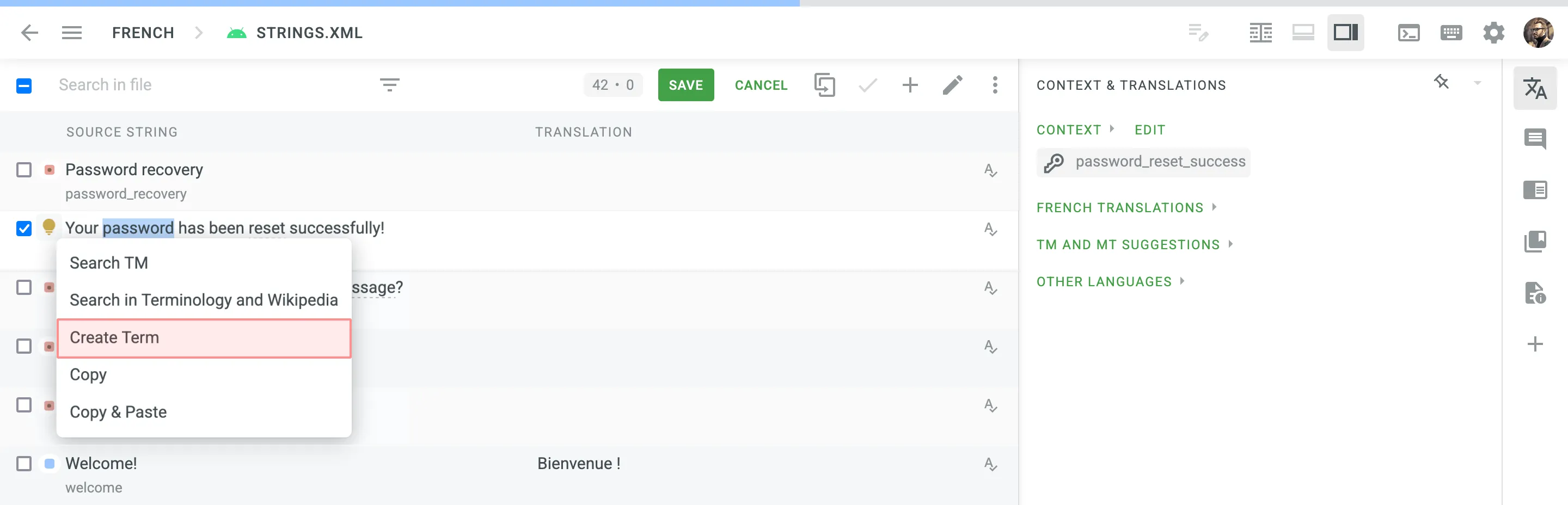Viewport: 1568px width, 505px height.
Task: Toggle the select-all checkbox above the list
Action: pyautogui.click(x=24, y=85)
